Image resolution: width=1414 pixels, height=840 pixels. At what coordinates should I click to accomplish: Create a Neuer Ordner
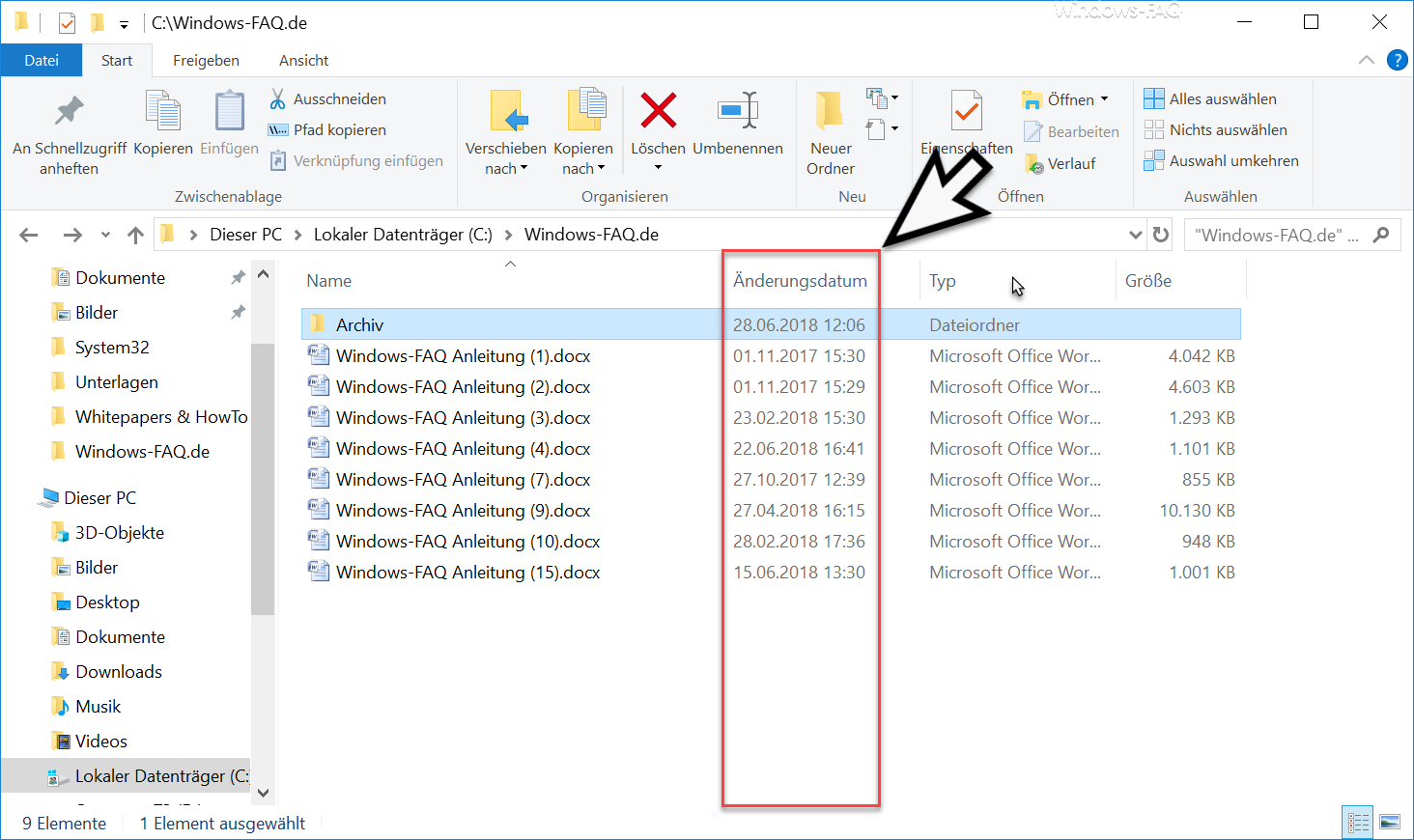tap(831, 133)
